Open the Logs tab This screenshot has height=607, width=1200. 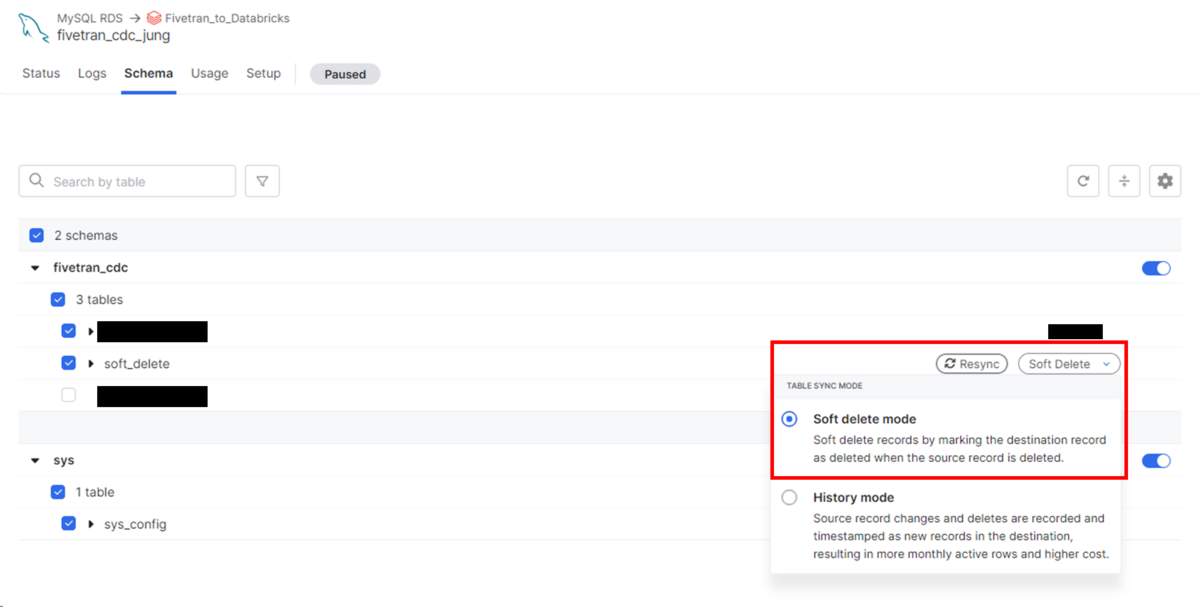click(x=92, y=73)
